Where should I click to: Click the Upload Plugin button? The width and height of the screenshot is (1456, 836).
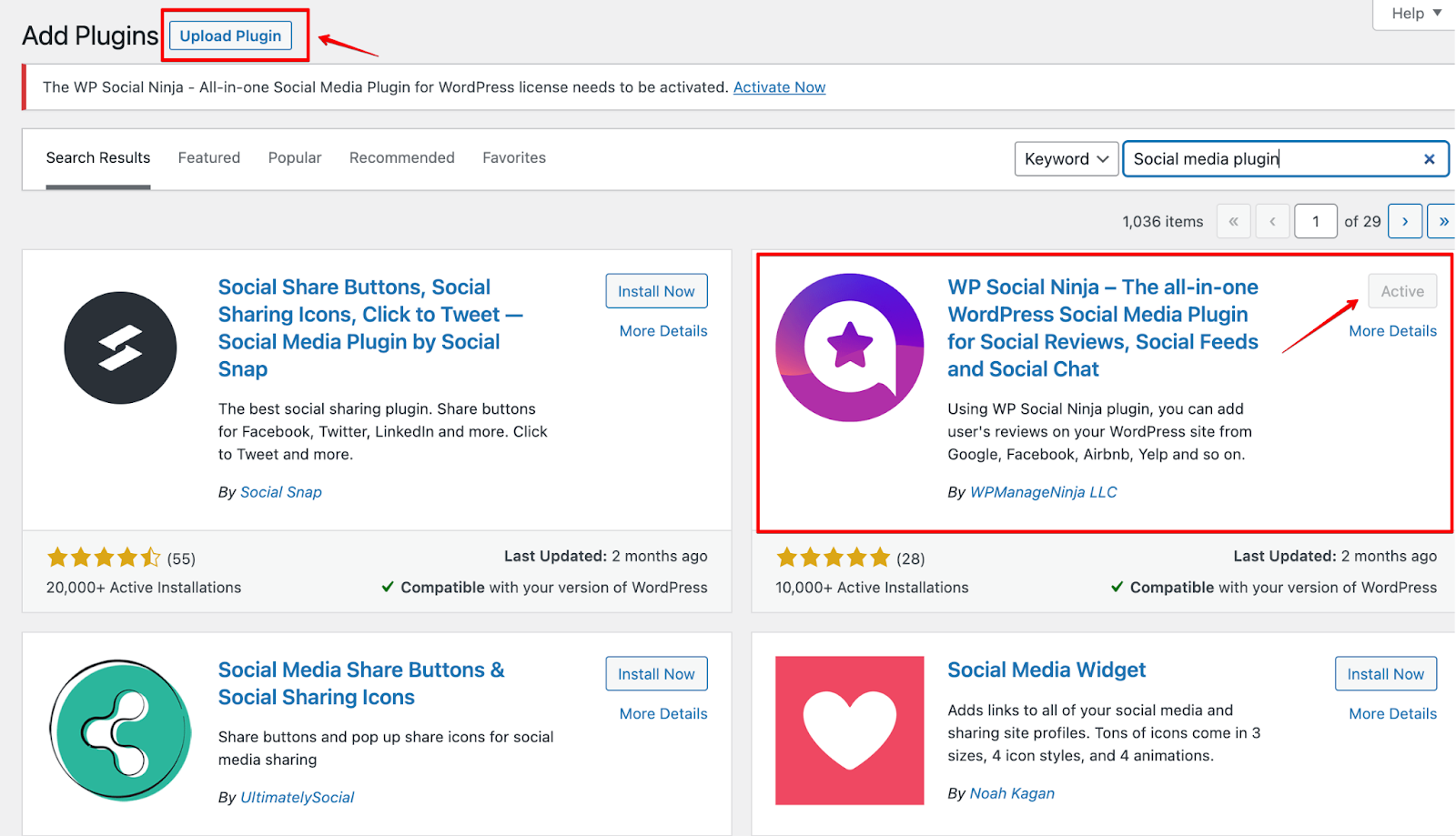pos(230,36)
